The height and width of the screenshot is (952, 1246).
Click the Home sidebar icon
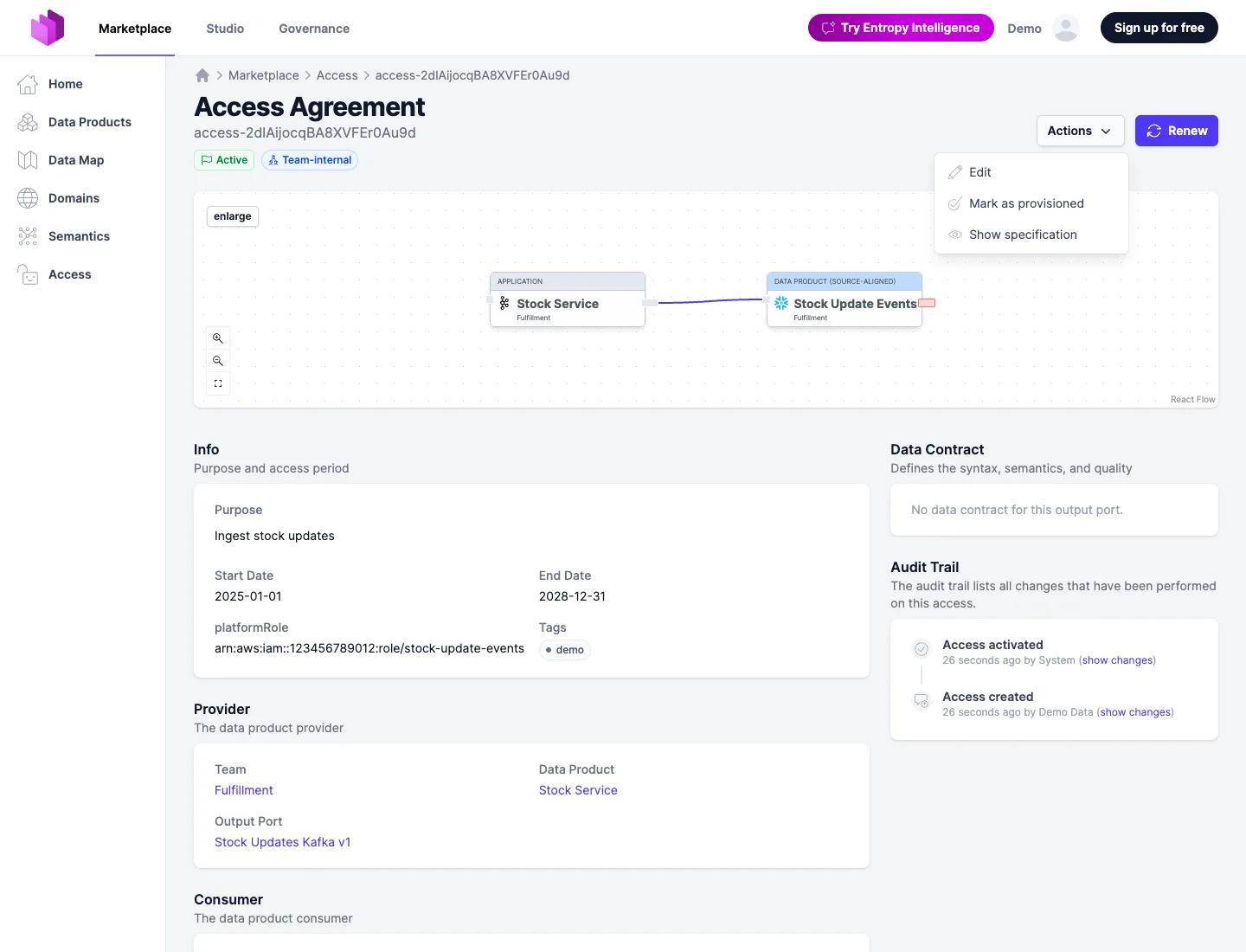(28, 84)
